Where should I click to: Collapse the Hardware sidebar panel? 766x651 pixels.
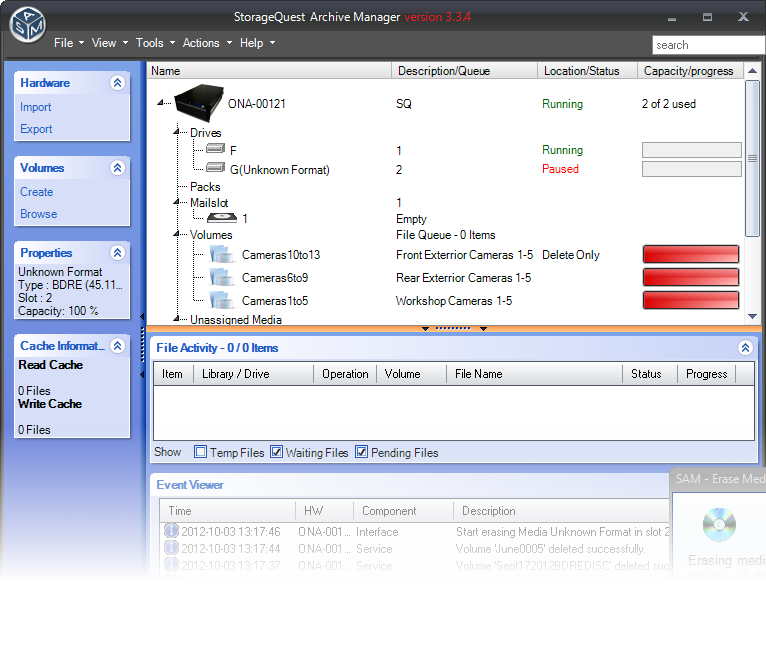(117, 83)
